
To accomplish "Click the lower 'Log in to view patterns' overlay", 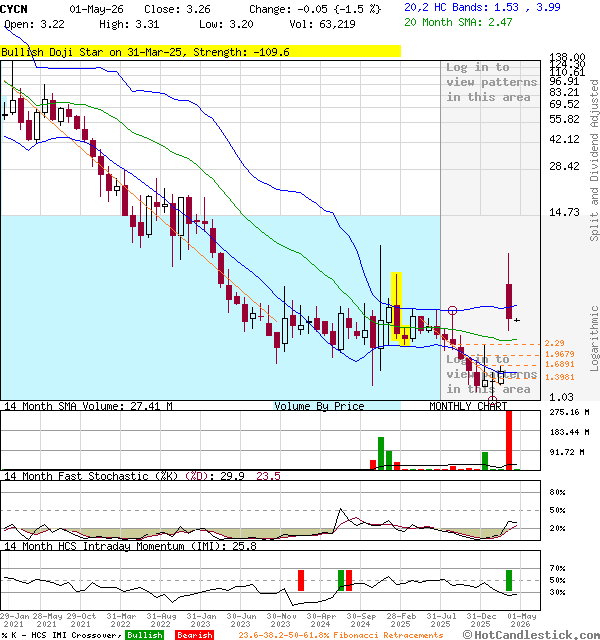I will pos(488,374).
